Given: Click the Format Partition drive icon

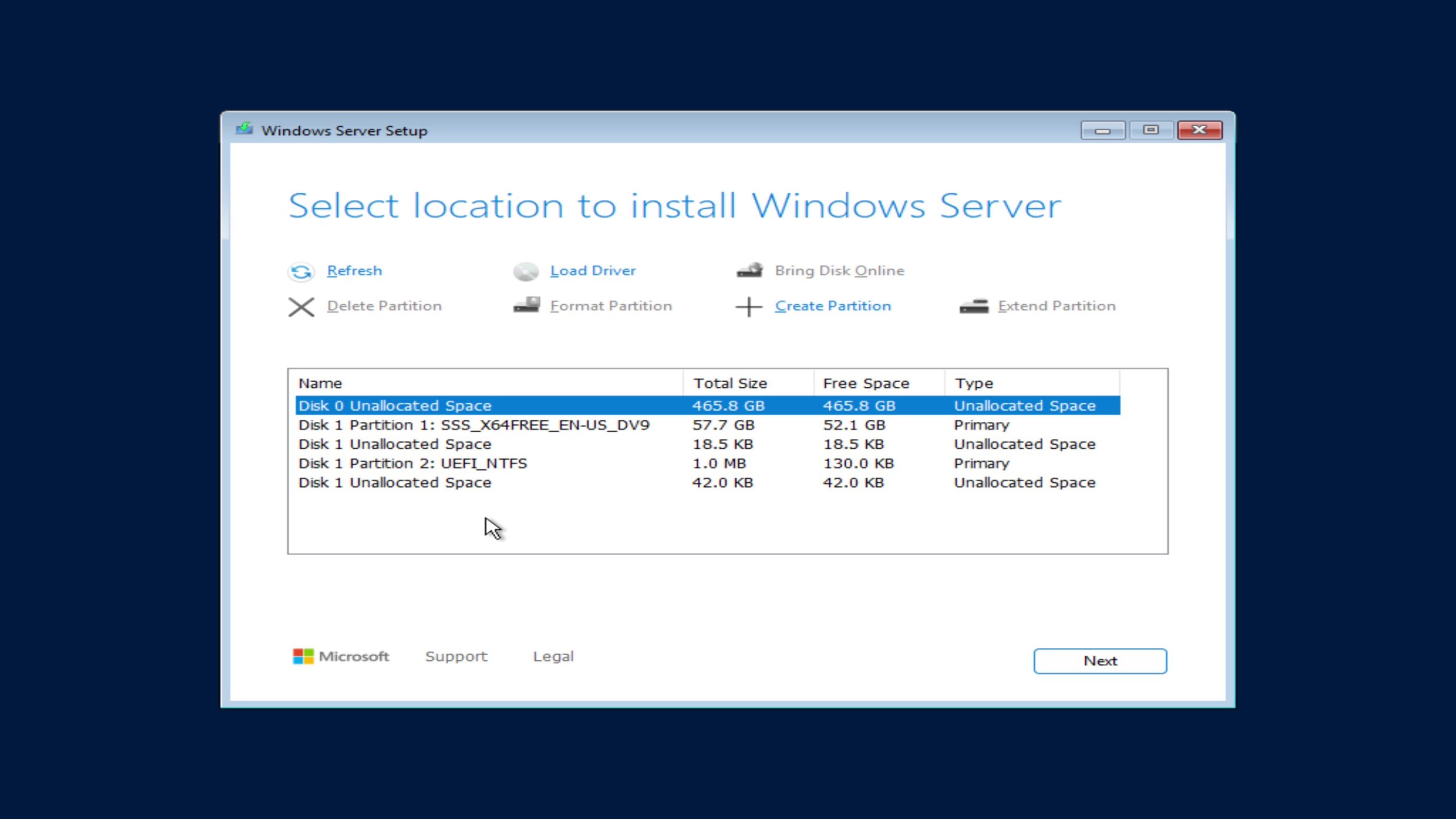Looking at the screenshot, I should [x=527, y=305].
